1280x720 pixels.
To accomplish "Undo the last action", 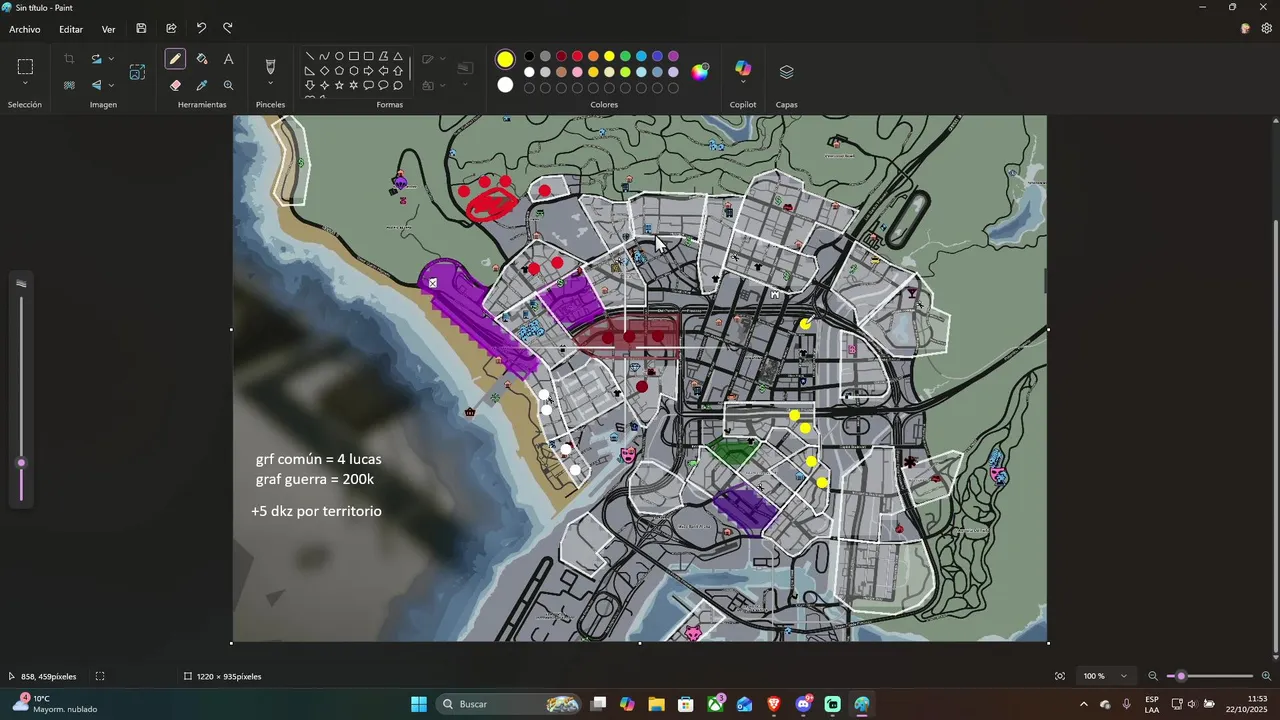I will [201, 29].
